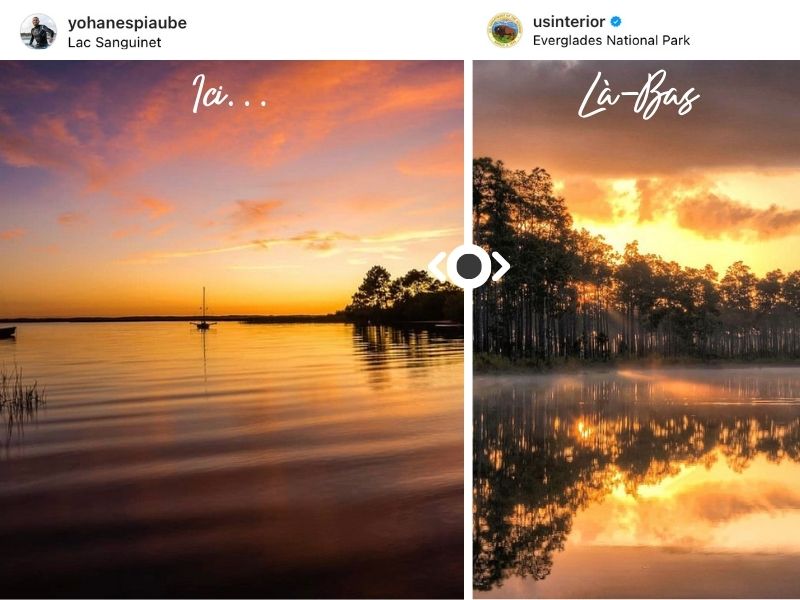Click the blue verified badge beside usinterior
This screenshot has width=800, height=600.
tap(617, 22)
